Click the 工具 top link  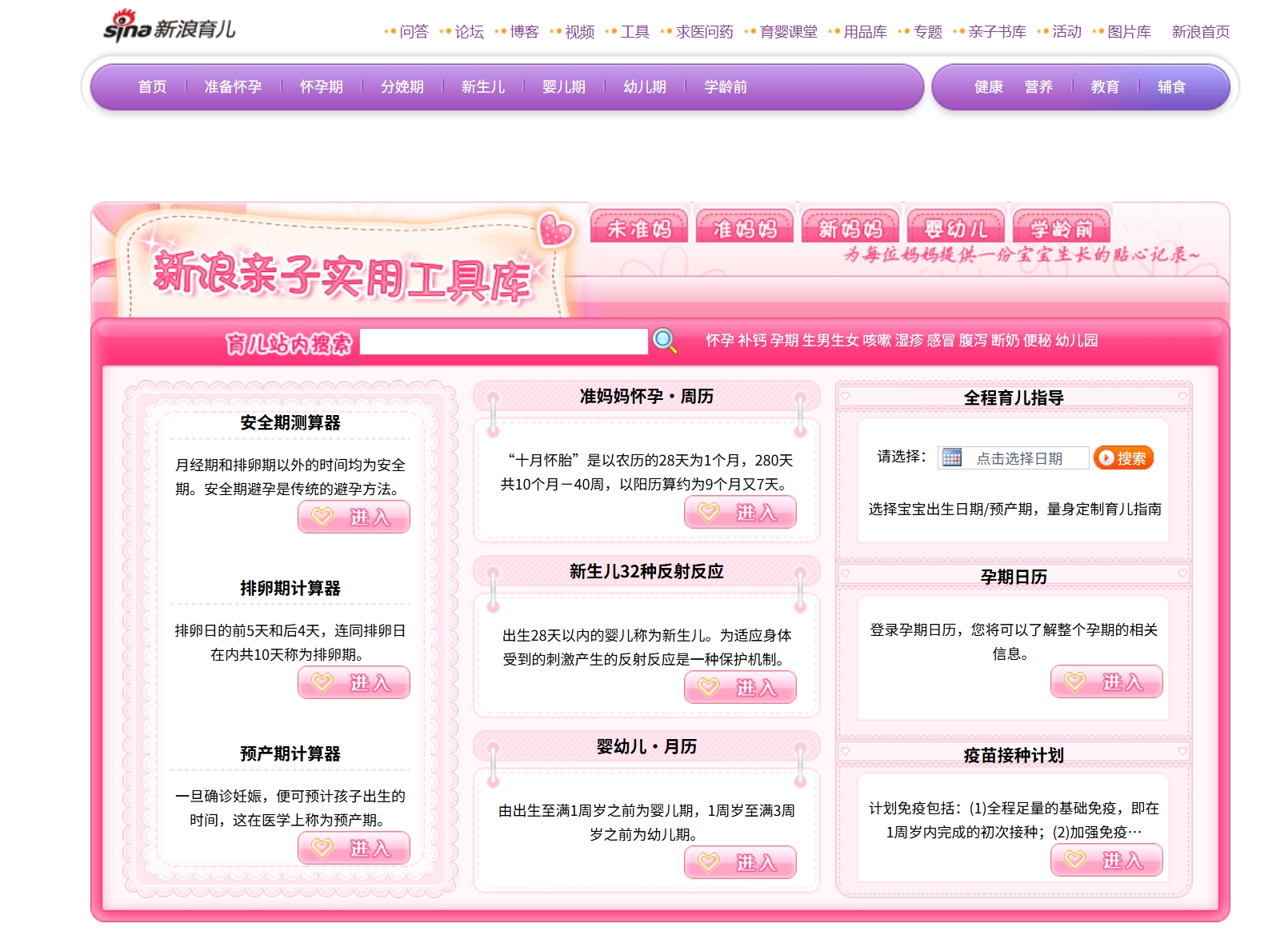pyautogui.click(x=635, y=32)
